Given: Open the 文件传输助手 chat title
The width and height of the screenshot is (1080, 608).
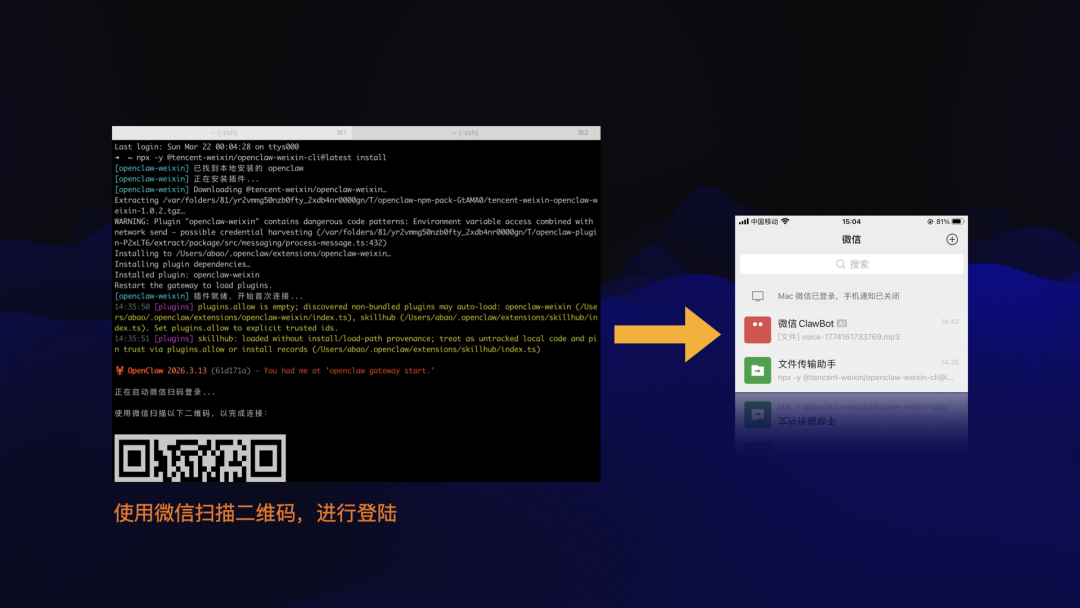Looking at the screenshot, I should pyautogui.click(x=806, y=364).
